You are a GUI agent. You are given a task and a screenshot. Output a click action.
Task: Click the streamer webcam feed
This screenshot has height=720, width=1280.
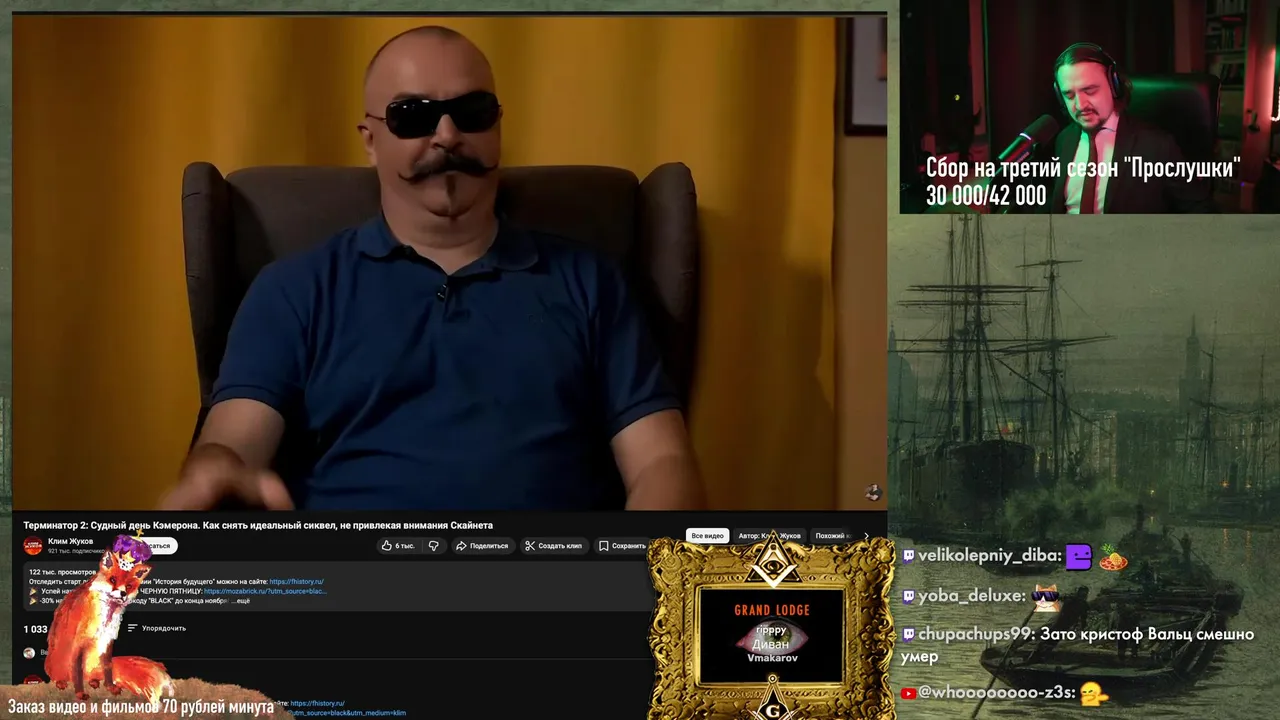[x=1089, y=107]
